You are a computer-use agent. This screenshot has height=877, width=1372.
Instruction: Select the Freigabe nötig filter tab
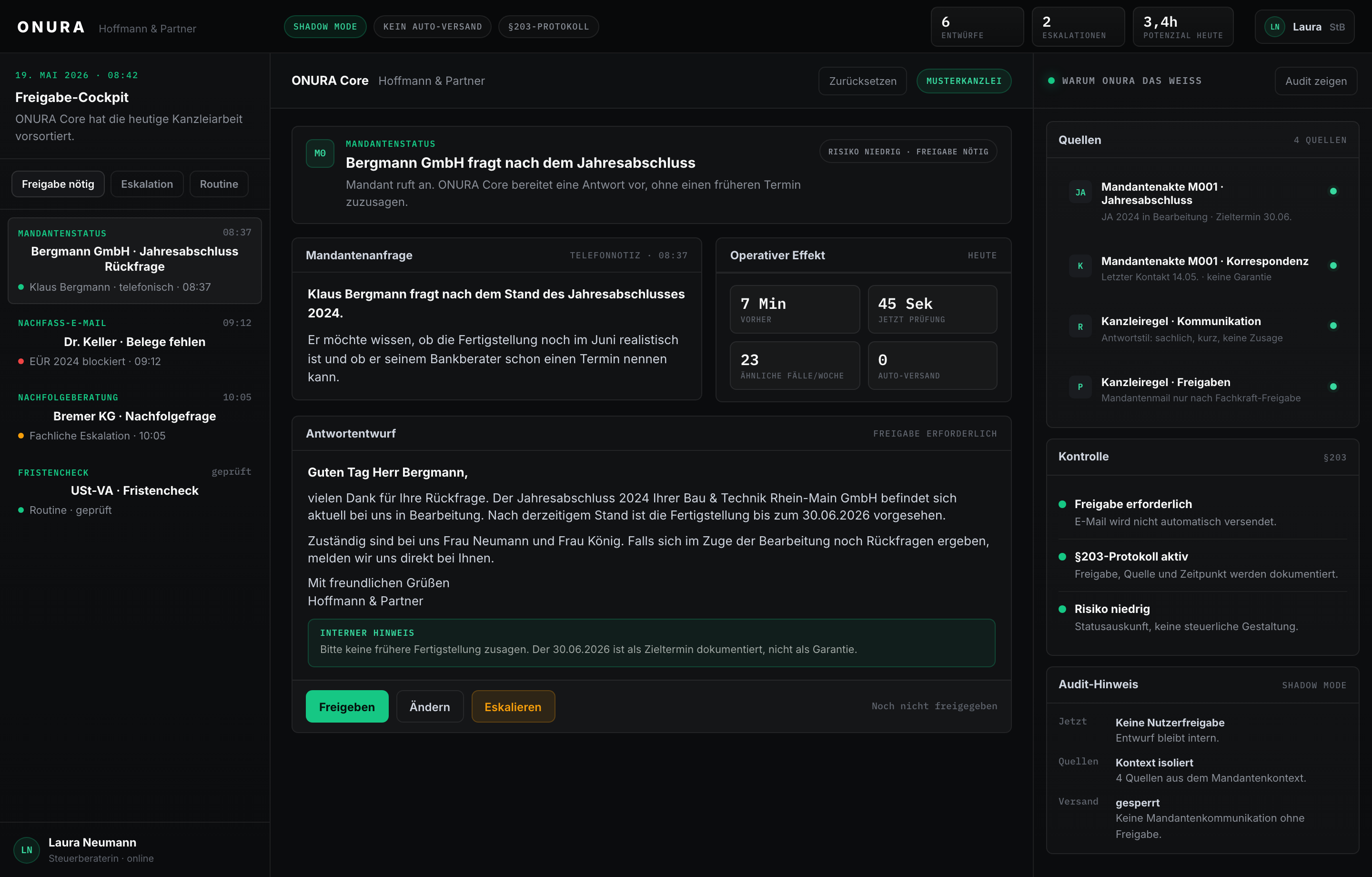click(x=58, y=184)
